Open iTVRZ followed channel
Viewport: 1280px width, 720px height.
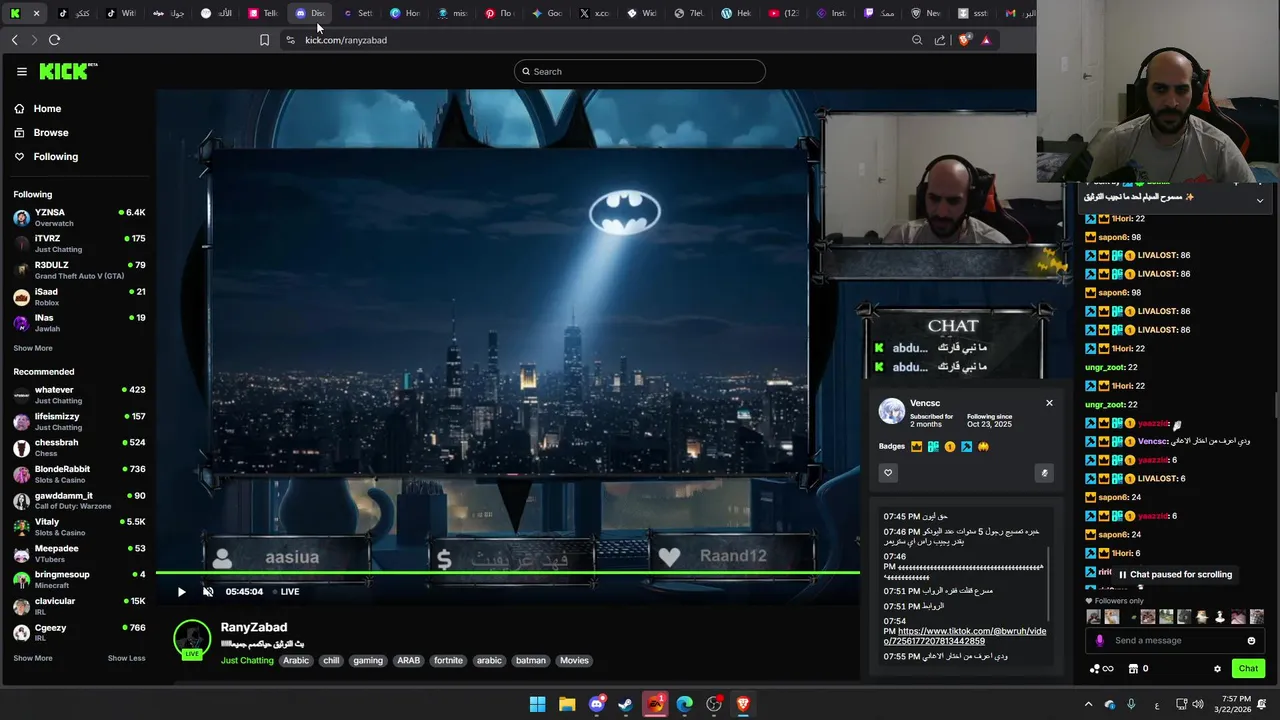click(x=79, y=243)
